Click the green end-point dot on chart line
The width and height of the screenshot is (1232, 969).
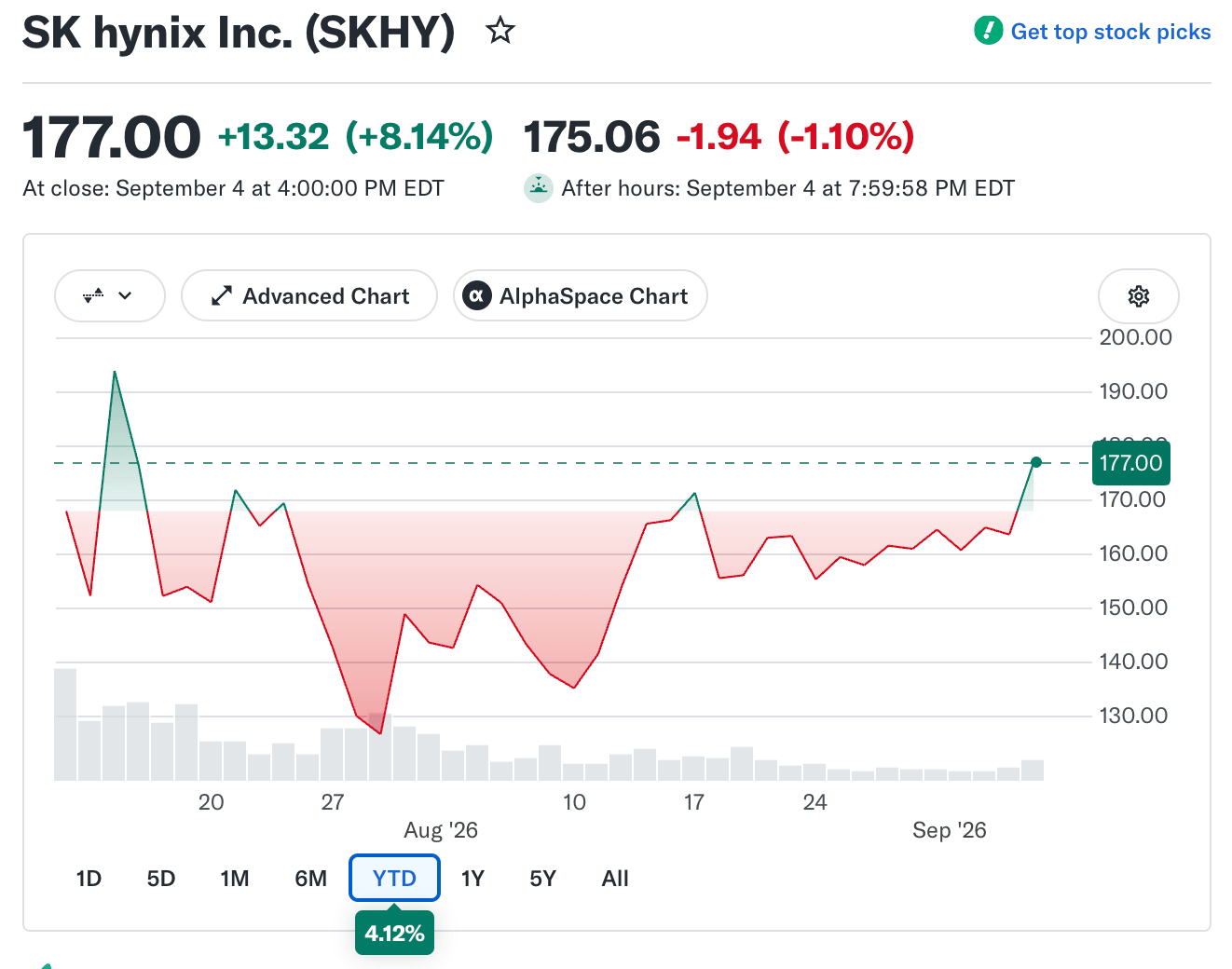(1036, 462)
